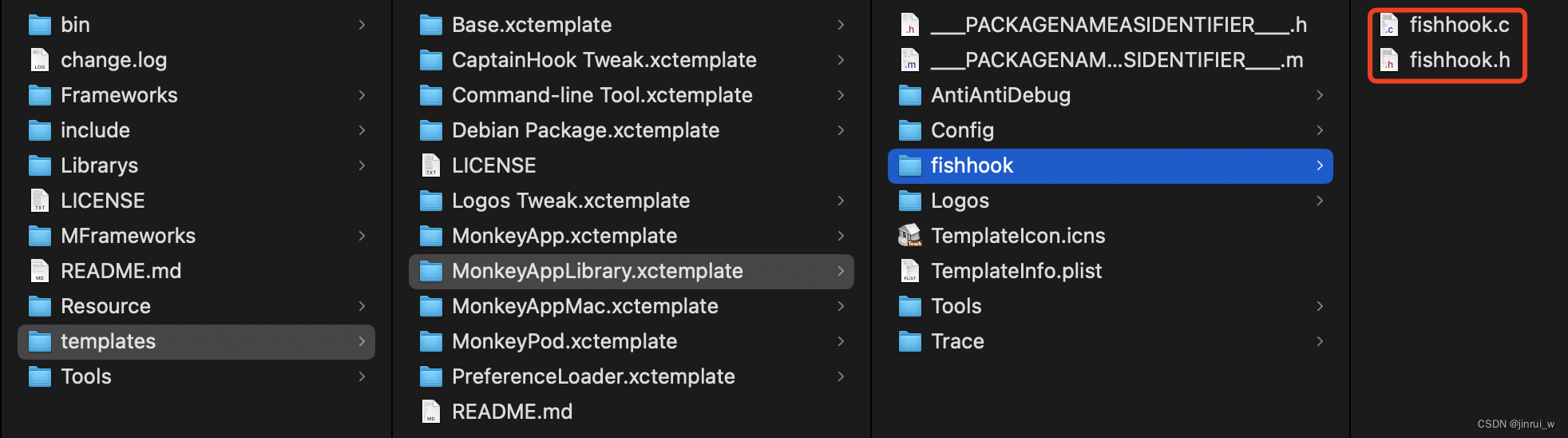The height and width of the screenshot is (438, 1568).
Task: Click the bin folder icon
Action: (x=40, y=26)
